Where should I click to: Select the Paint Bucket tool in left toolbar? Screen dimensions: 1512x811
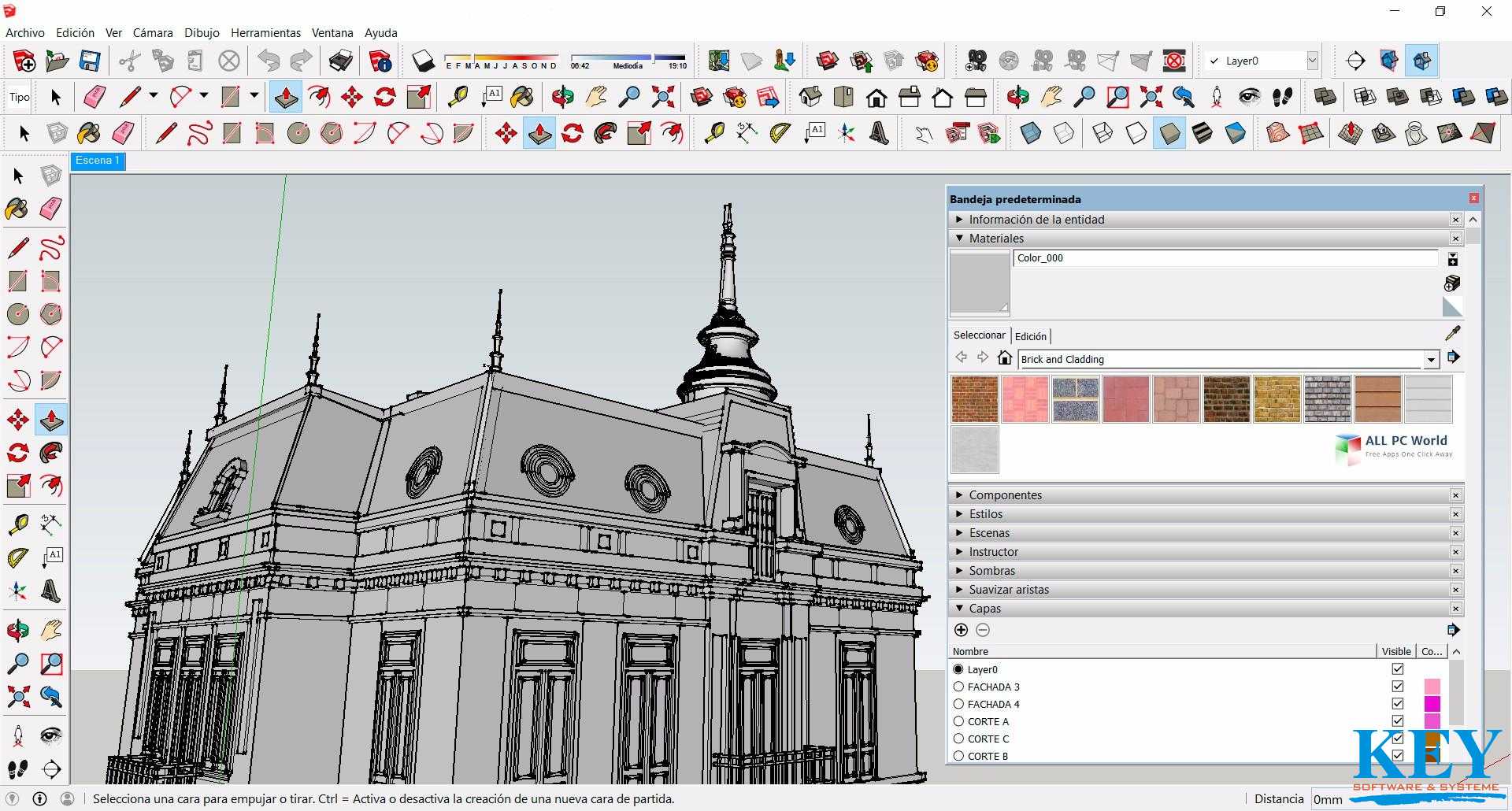(17, 209)
